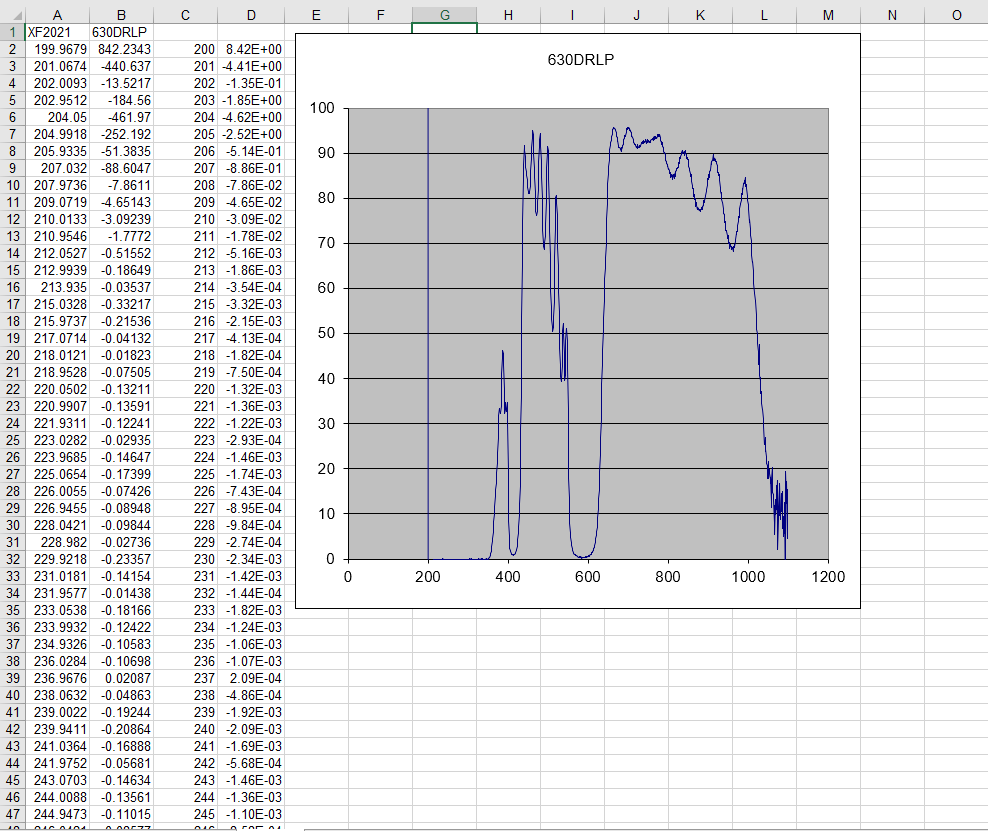
Task: Select the 50 label on vertical axis
Action: [x=325, y=333]
